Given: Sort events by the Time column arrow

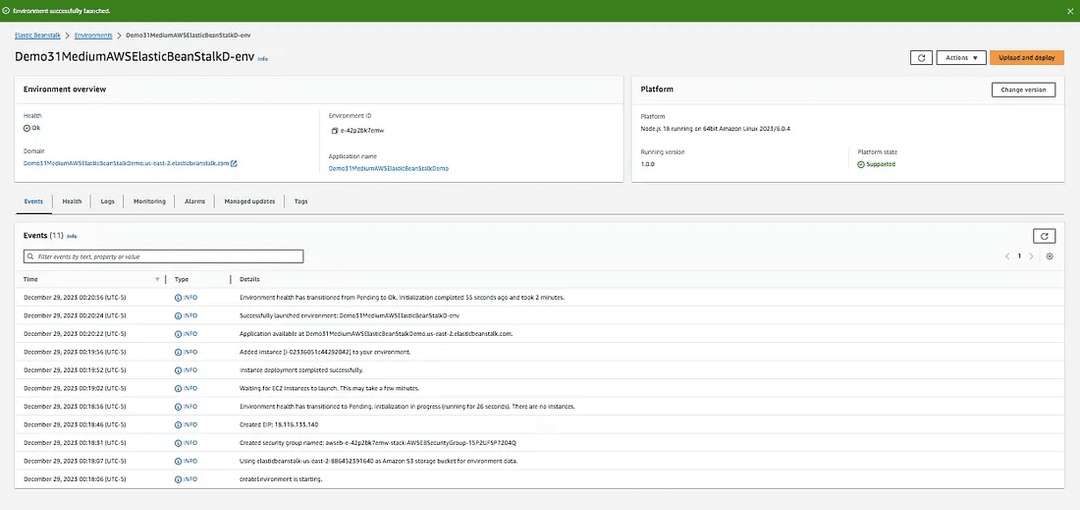Looking at the screenshot, I should click(157, 279).
